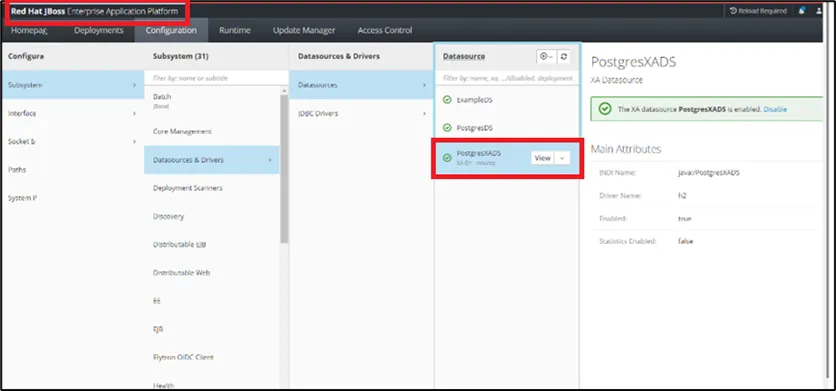This screenshot has width=836, height=391.
Task: Click the Subsystem (31) column header
Action: coord(180,56)
